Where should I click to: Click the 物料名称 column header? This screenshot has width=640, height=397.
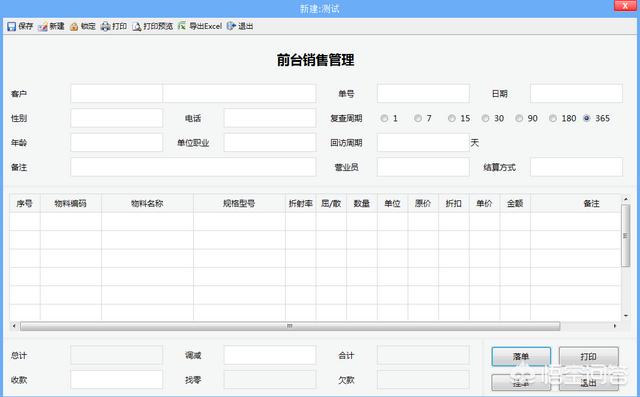pos(147,203)
